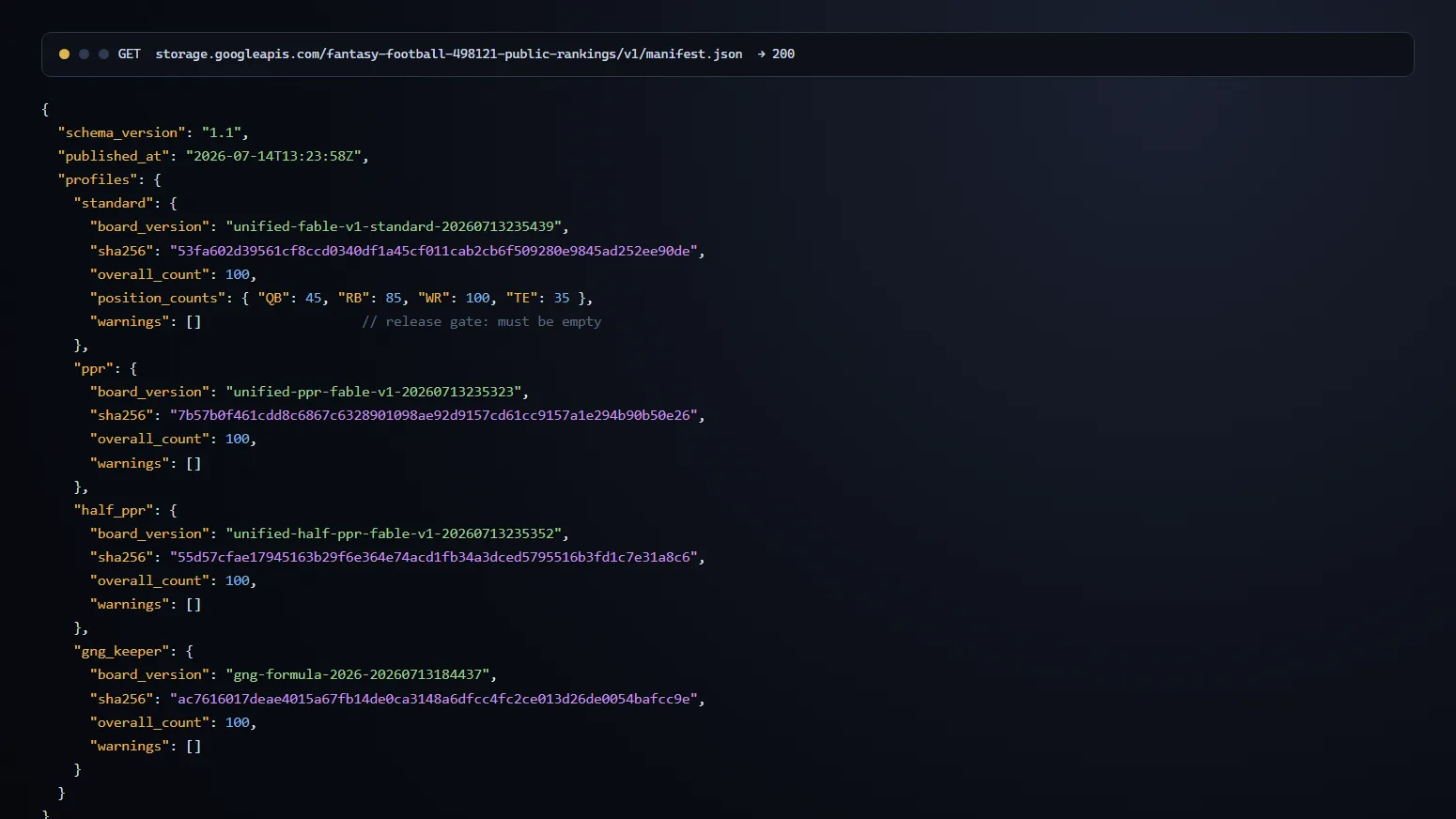
Task: Click the "profiles" key
Action: [x=98, y=179]
